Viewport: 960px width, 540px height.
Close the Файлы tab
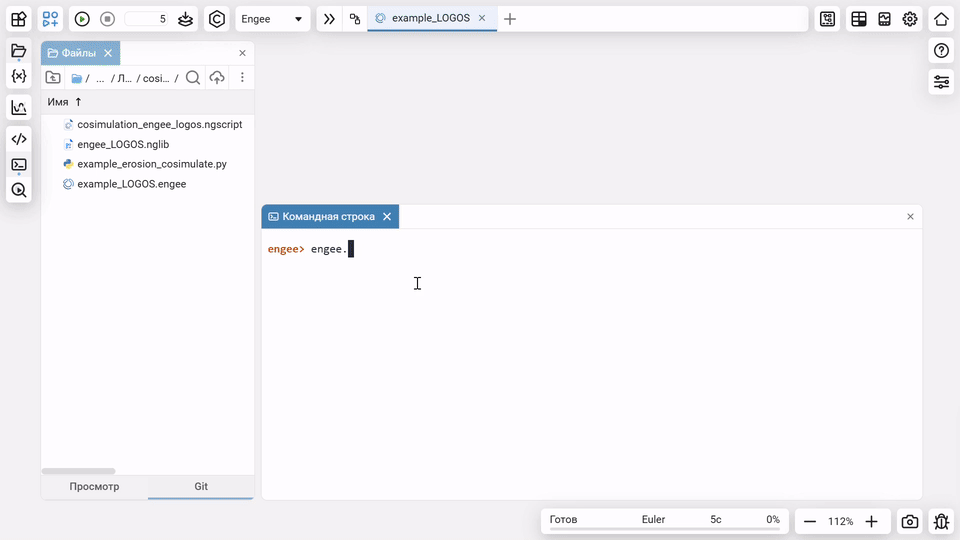point(108,53)
